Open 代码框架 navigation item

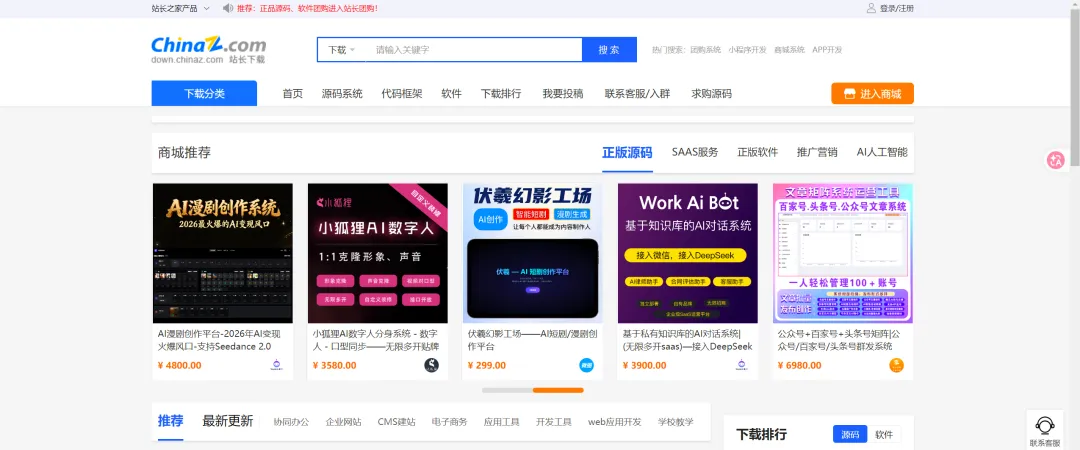402,94
